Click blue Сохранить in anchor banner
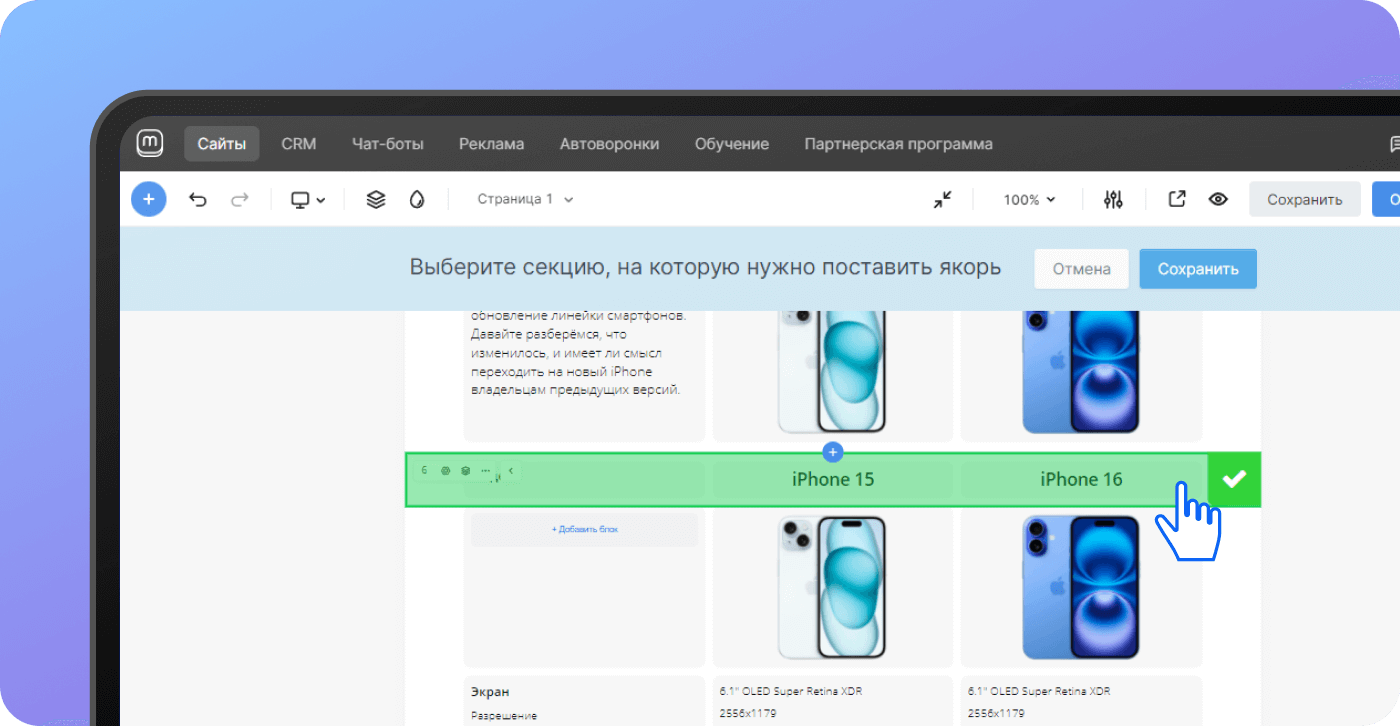This screenshot has height=726, width=1400. pos(1198,269)
